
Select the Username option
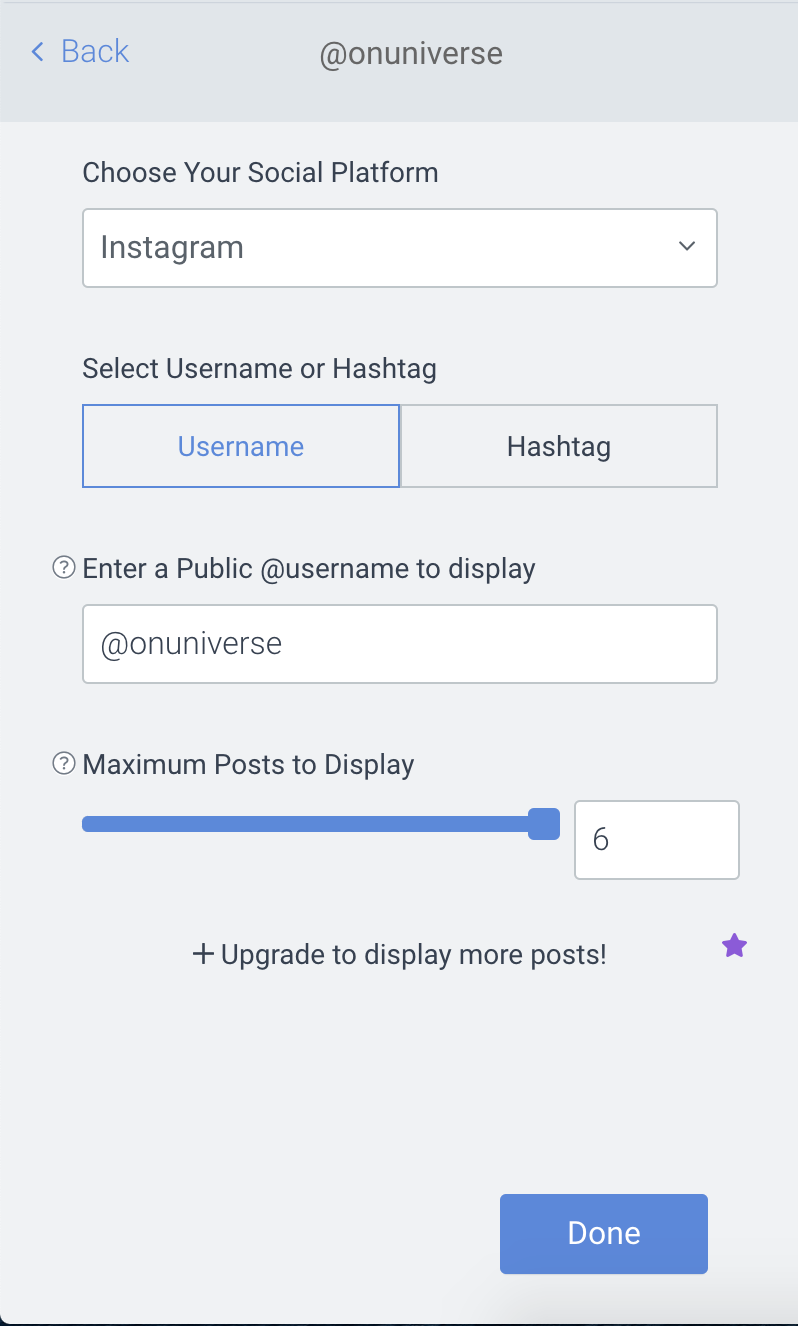[x=241, y=446]
